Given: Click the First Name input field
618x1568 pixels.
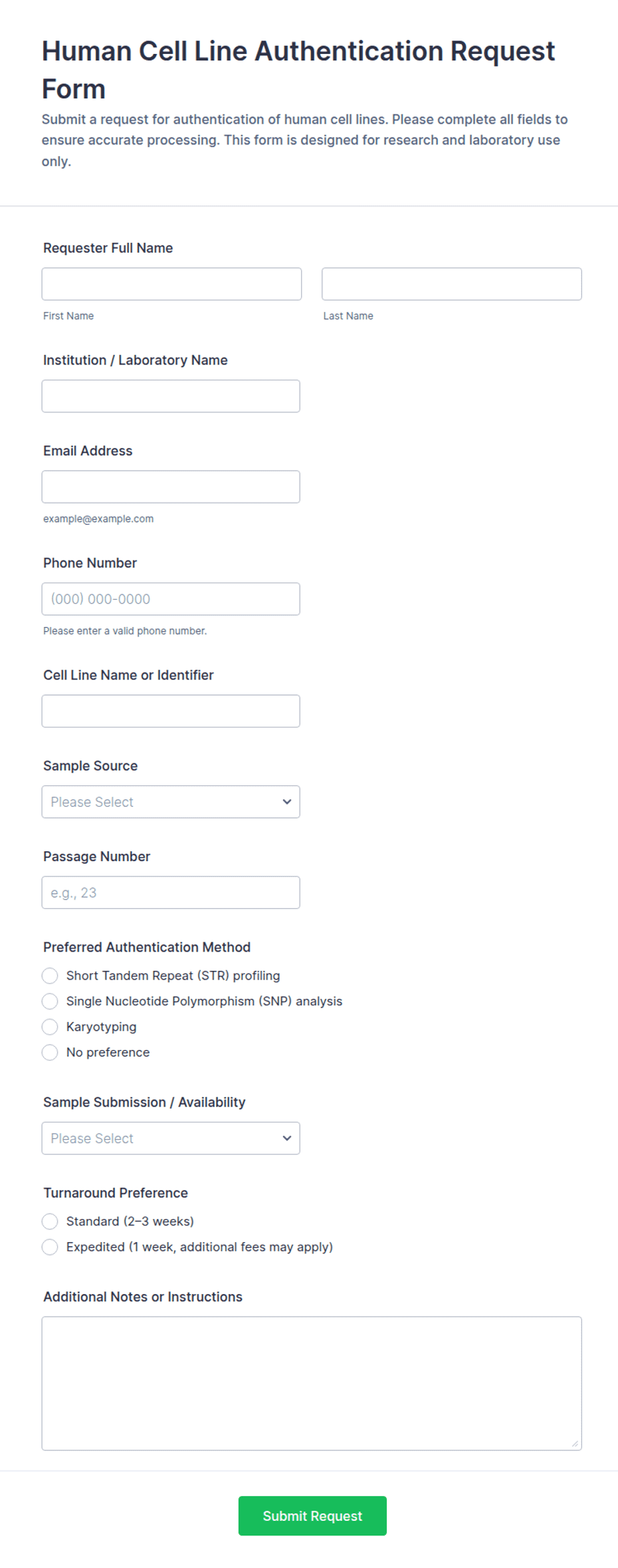Looking at the screenshot, I should 171,284.
